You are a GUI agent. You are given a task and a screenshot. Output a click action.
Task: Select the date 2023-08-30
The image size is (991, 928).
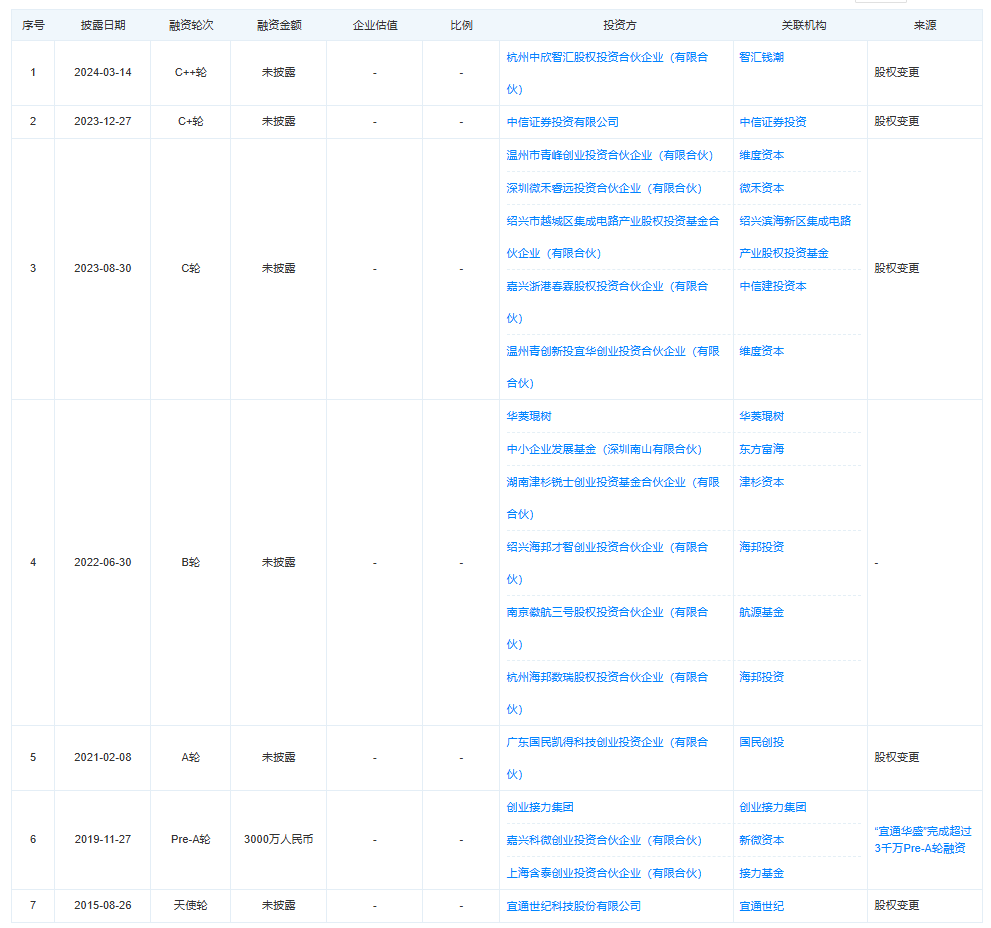coord(102,269)
